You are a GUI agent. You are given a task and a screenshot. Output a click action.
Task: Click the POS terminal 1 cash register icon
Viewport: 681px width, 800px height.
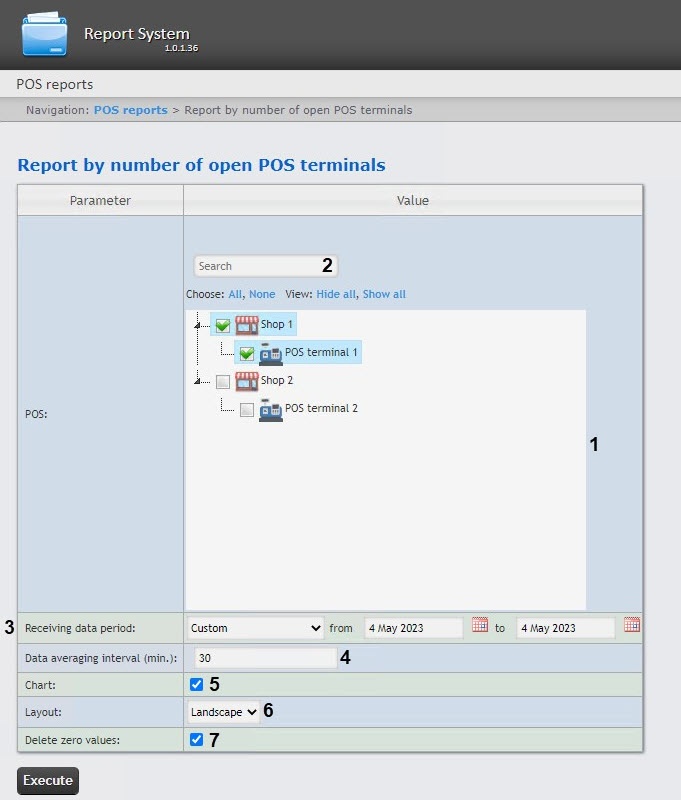pos(271,353)
